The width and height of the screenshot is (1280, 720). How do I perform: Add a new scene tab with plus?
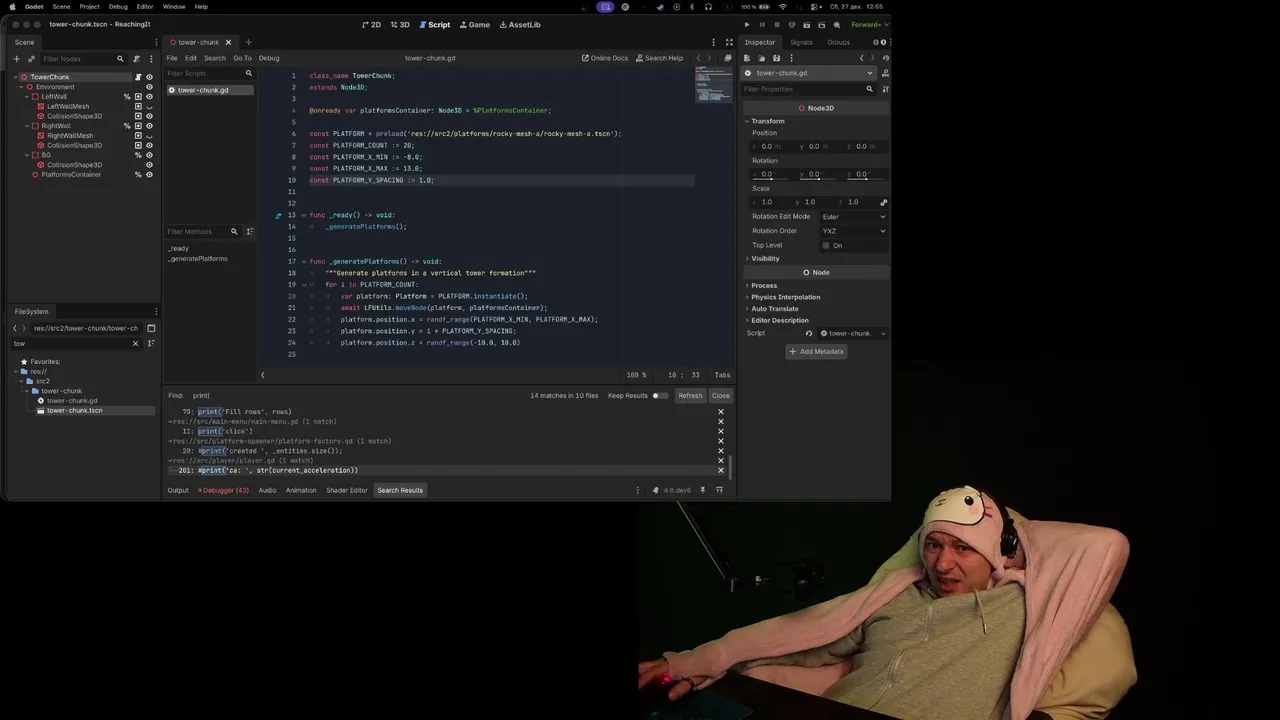point(248,42)
